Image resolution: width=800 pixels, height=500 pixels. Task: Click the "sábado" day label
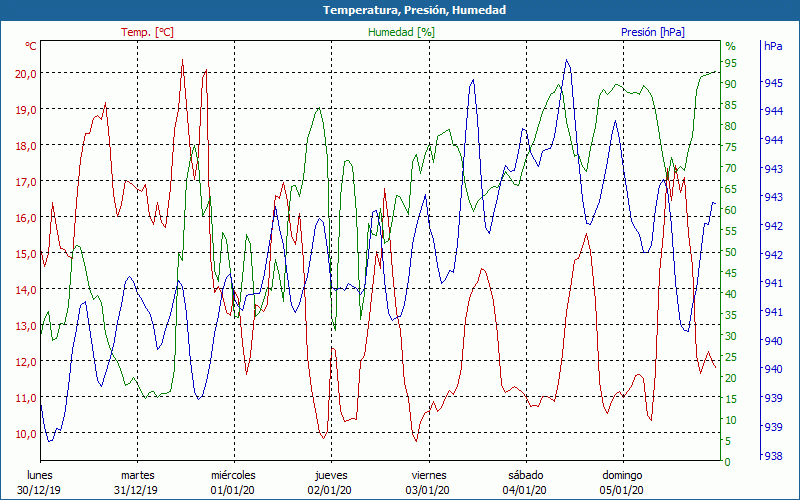pos(526,475)
